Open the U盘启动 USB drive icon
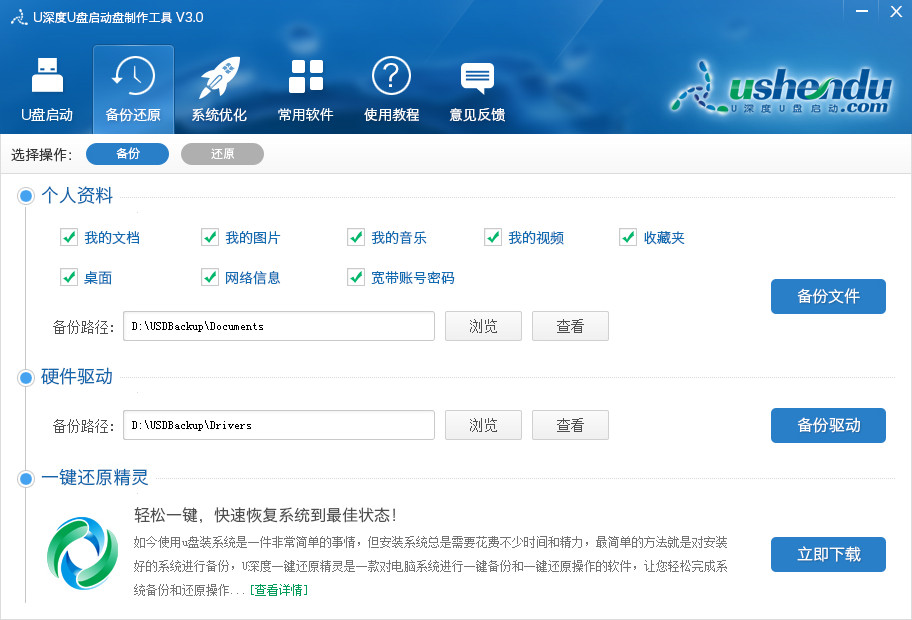 (x=47, y=75)
